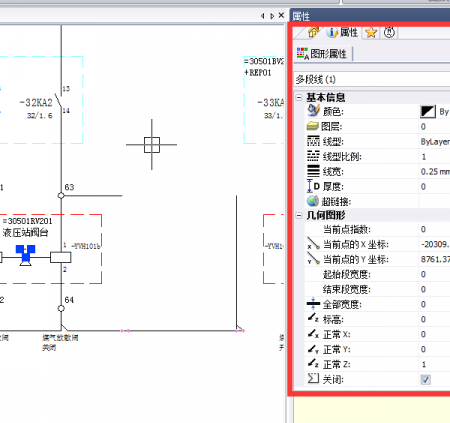The width and height of the screenshot is (450, 423).
Task: Collapse the 基本信息 section
Action: [x=299, y=97]
